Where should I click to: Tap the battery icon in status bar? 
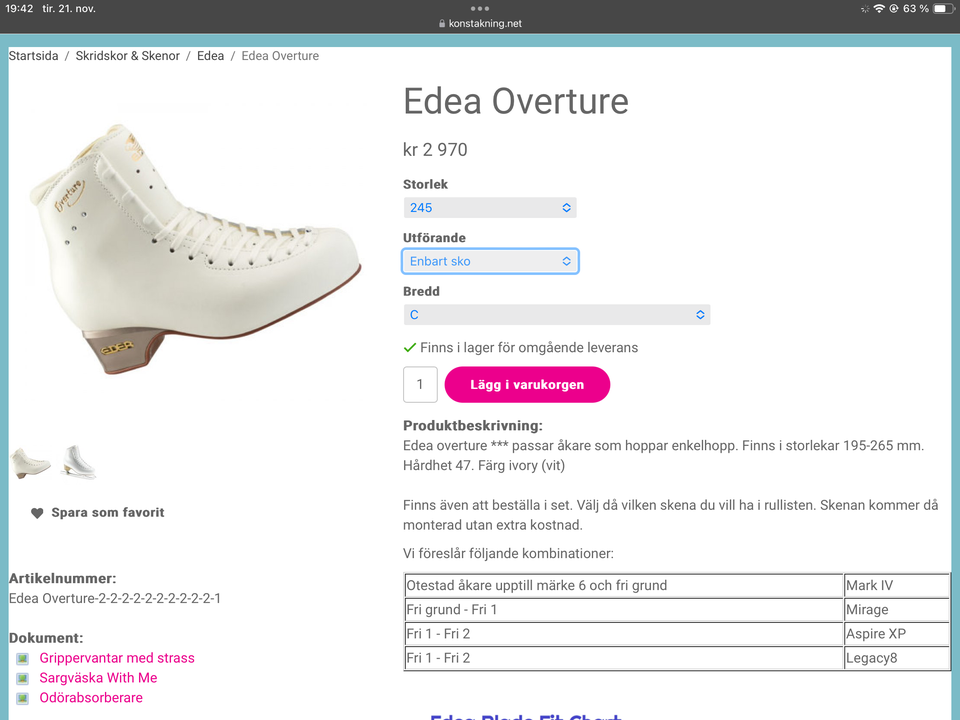pos(943,9)
